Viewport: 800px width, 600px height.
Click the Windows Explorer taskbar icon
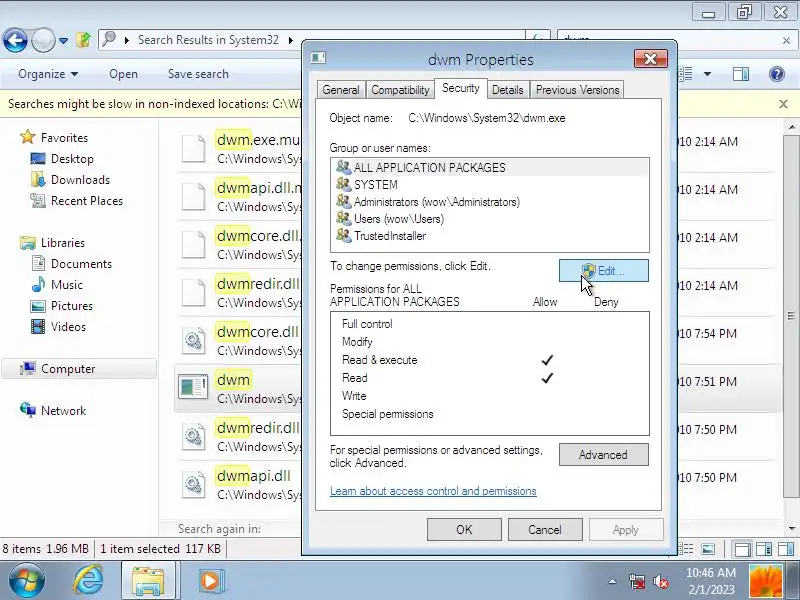click(x=148, y=581)
